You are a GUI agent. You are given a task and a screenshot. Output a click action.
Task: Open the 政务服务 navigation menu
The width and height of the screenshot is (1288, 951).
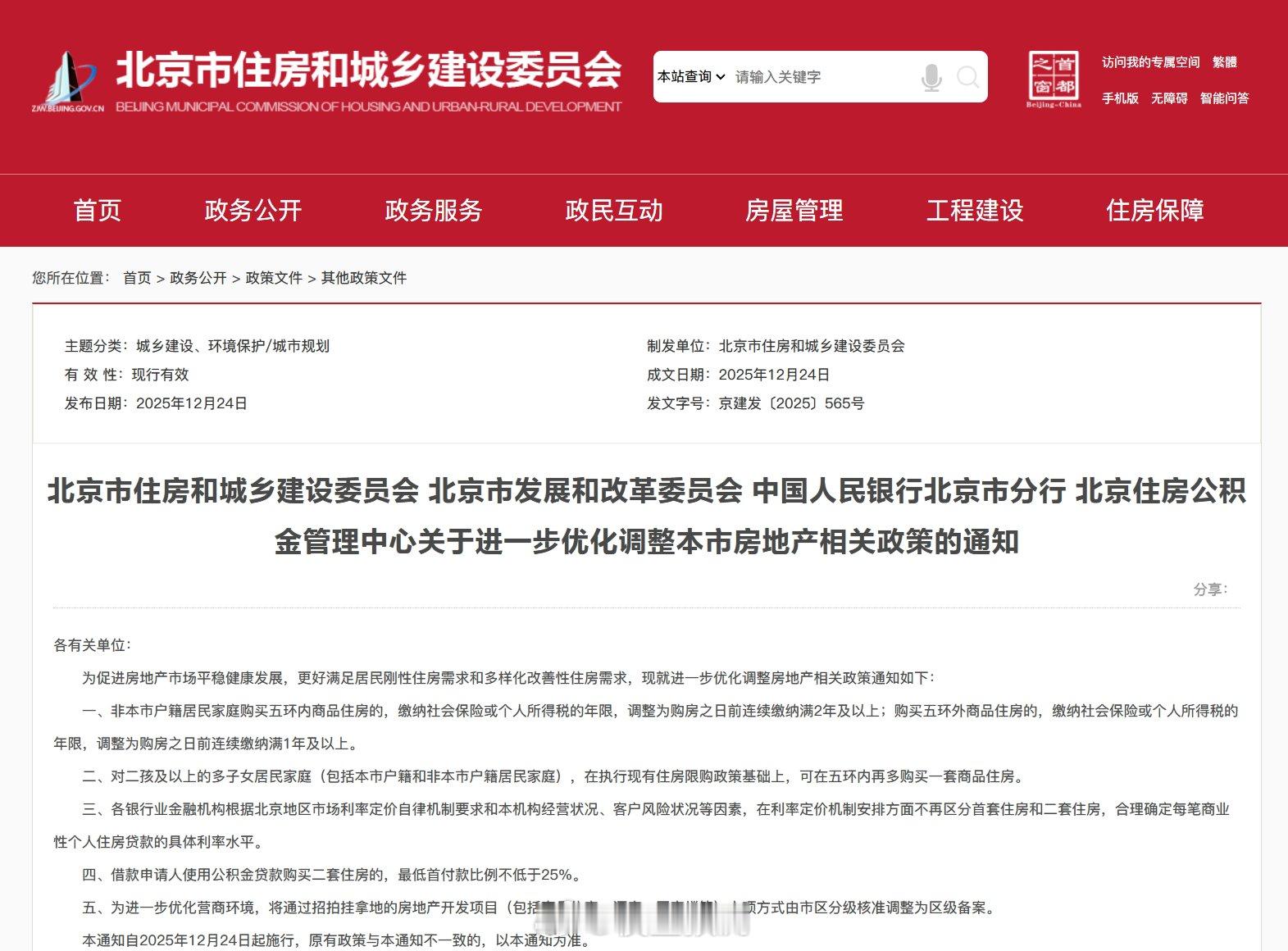[x=434, y=211]
